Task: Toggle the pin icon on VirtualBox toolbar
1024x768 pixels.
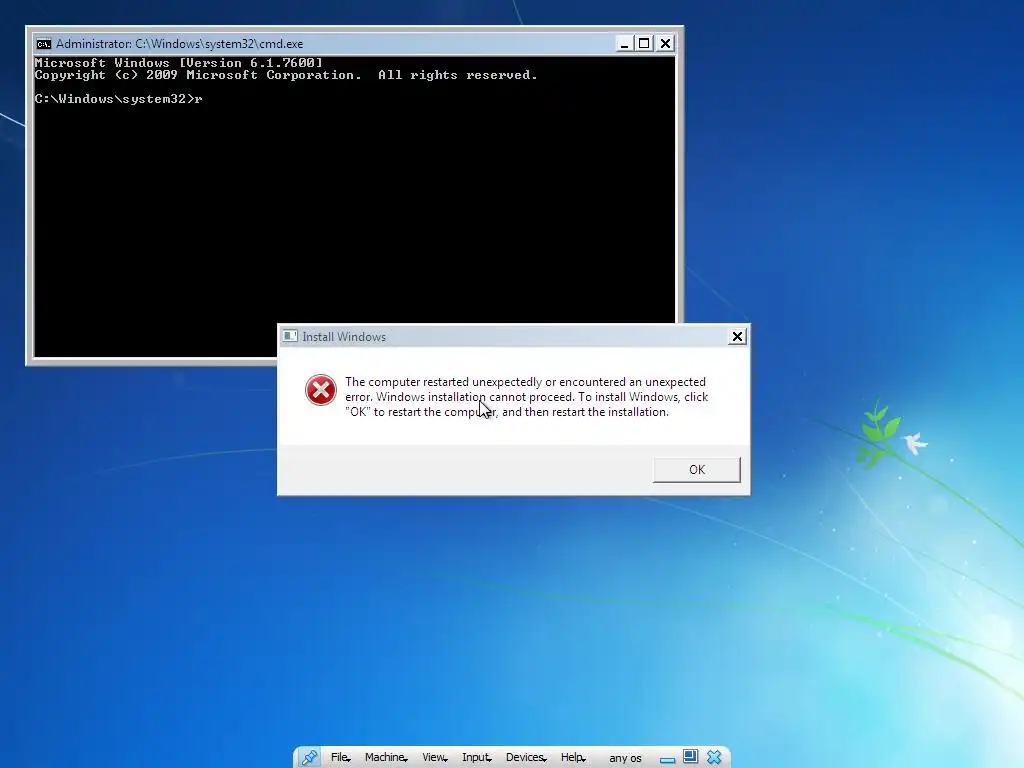Action: [x=309, y=757]
